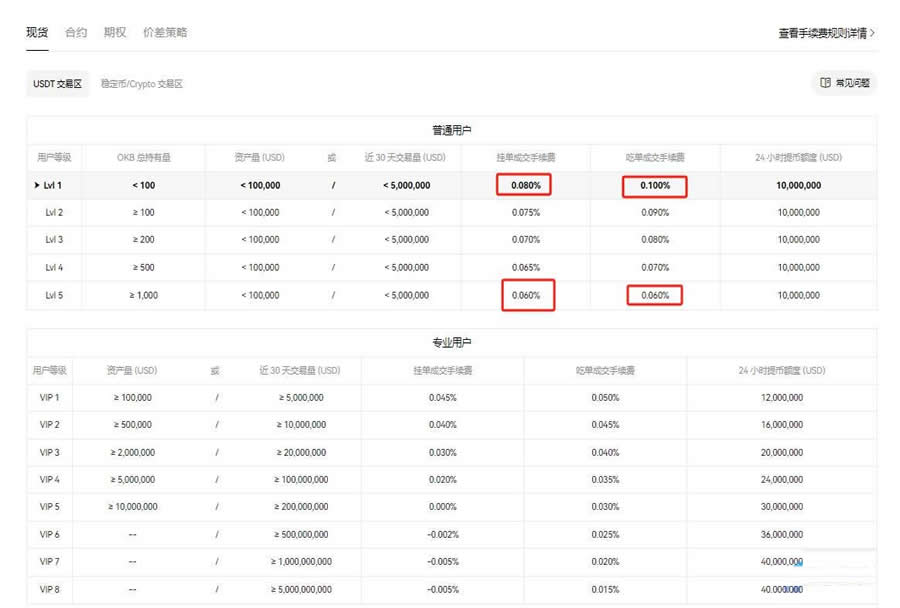Viewport: 900px width, 608px height.
Task: Select the VIP 1 row label
Action: (49, 397)
